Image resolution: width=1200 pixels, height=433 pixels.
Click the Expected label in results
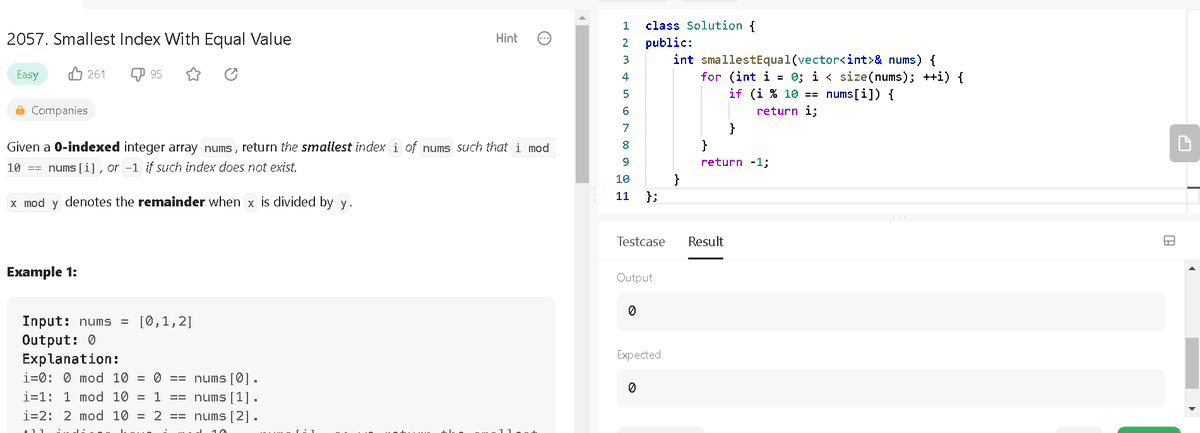pos(639,355)
